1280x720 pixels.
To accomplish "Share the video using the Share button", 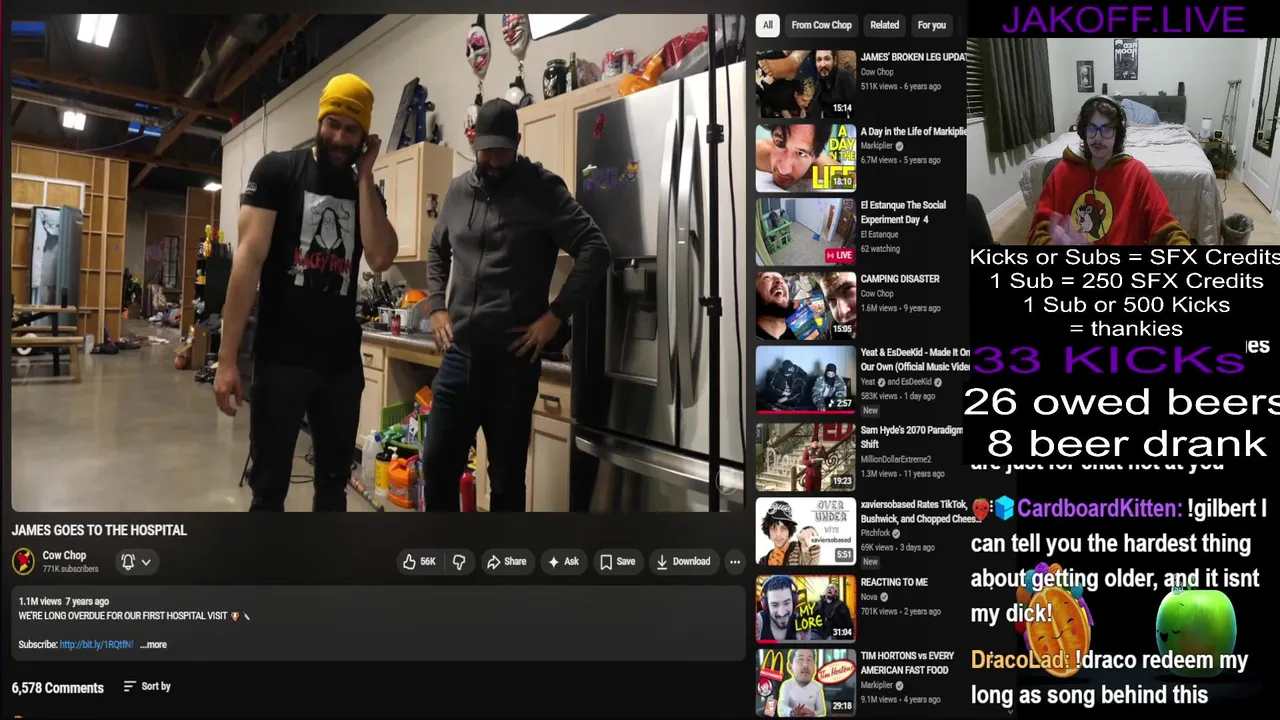I will 506,562.
